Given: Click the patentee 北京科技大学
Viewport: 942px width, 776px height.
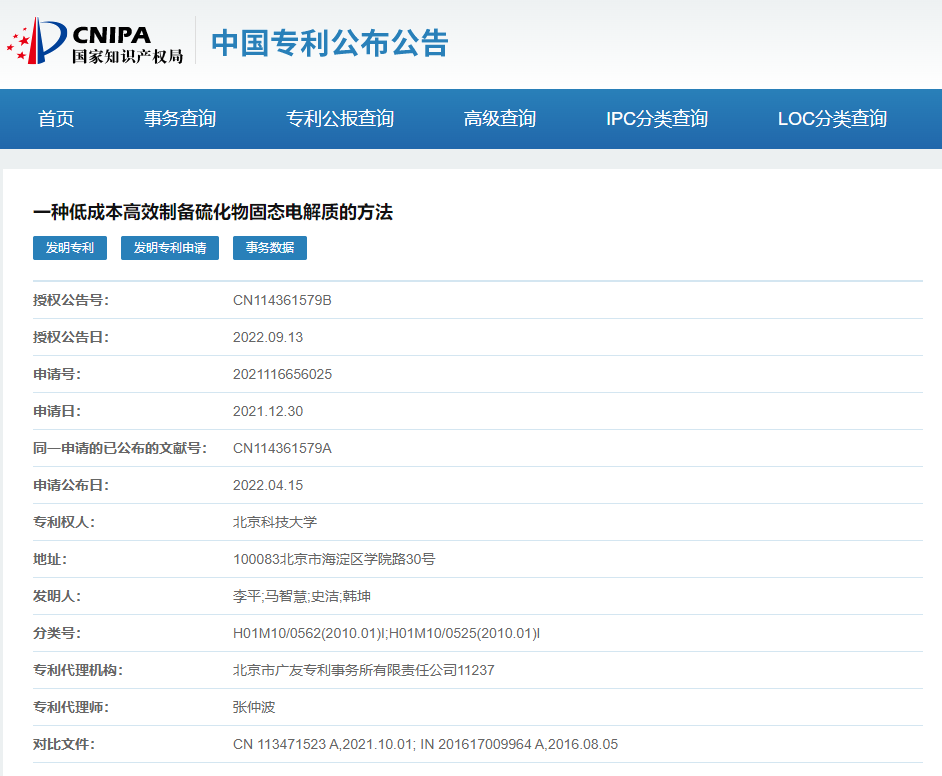Looking at the screenshot, I should 275,522.
